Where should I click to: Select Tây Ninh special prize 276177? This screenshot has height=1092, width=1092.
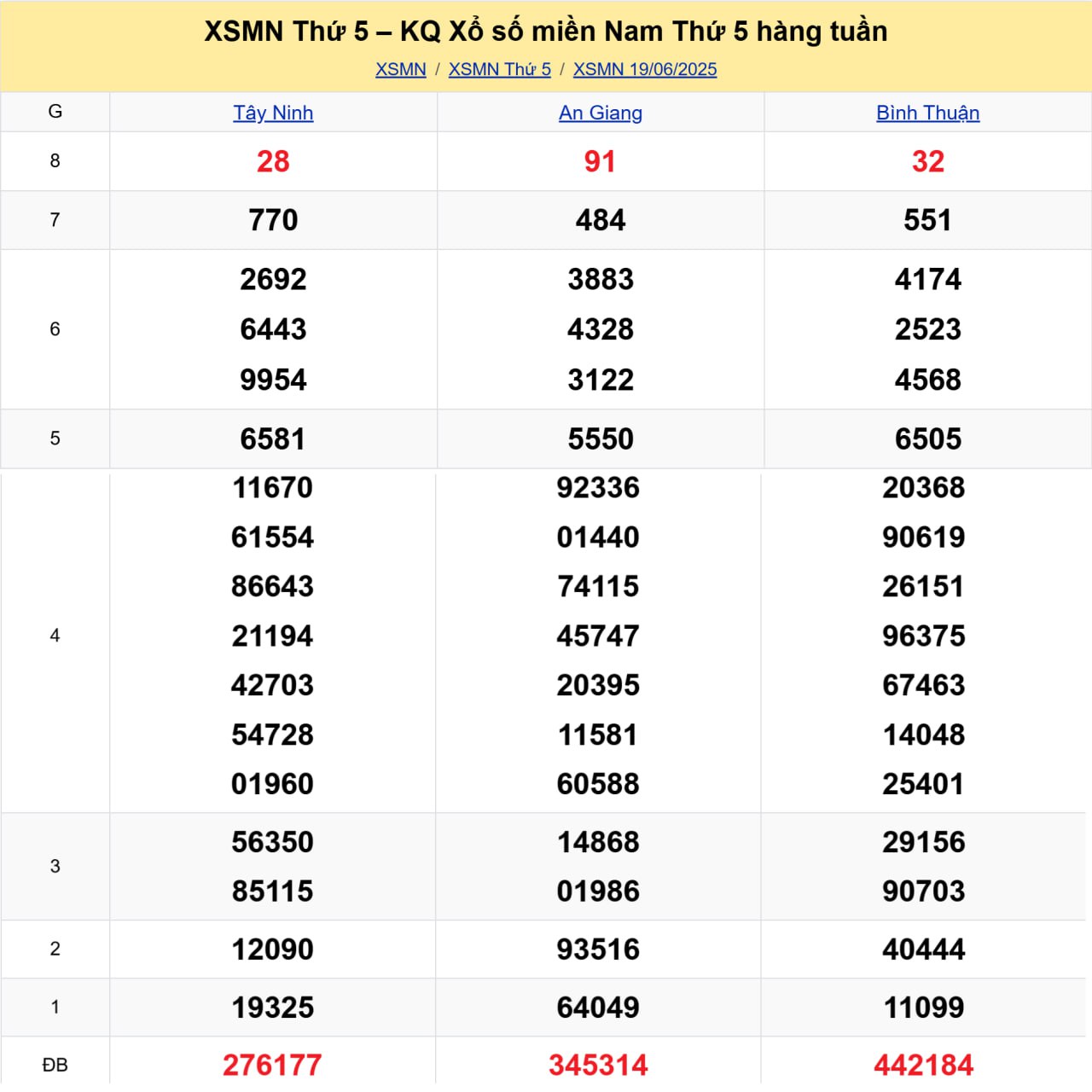(272, 1066)
